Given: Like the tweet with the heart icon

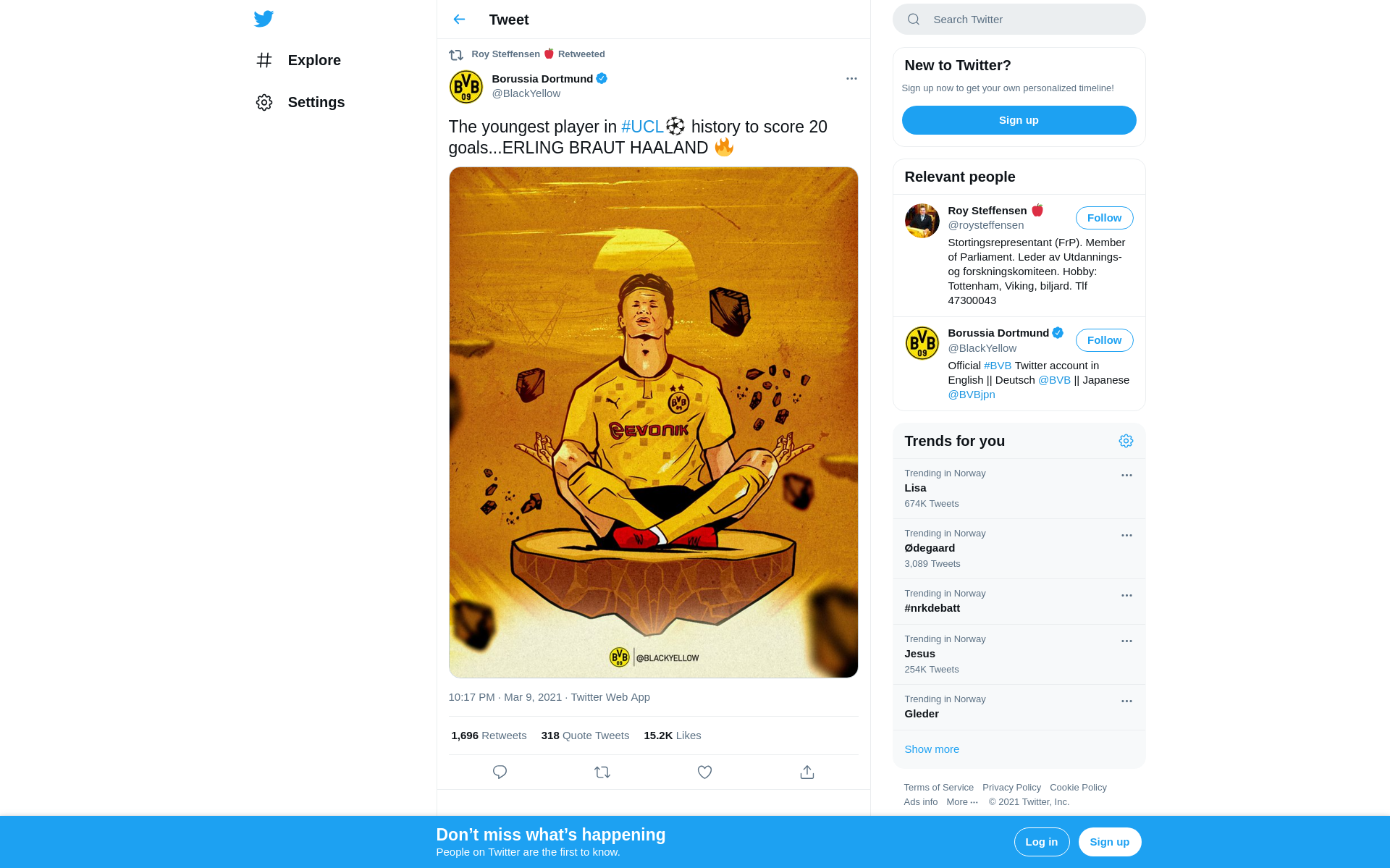Looking at the screenshot, I should [704, 772].
